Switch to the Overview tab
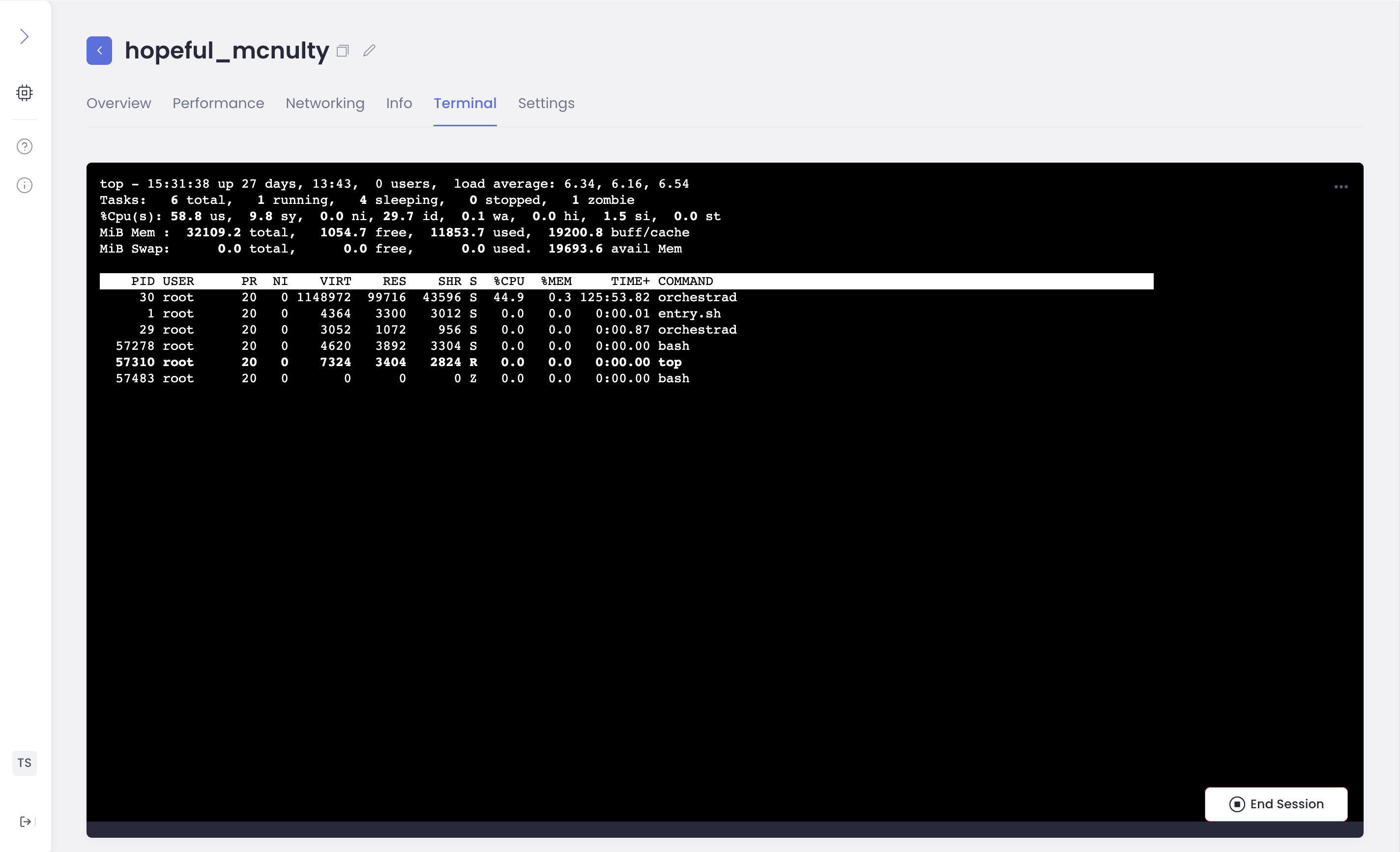This screenshot has height=852, width=1400. (119, 103)
